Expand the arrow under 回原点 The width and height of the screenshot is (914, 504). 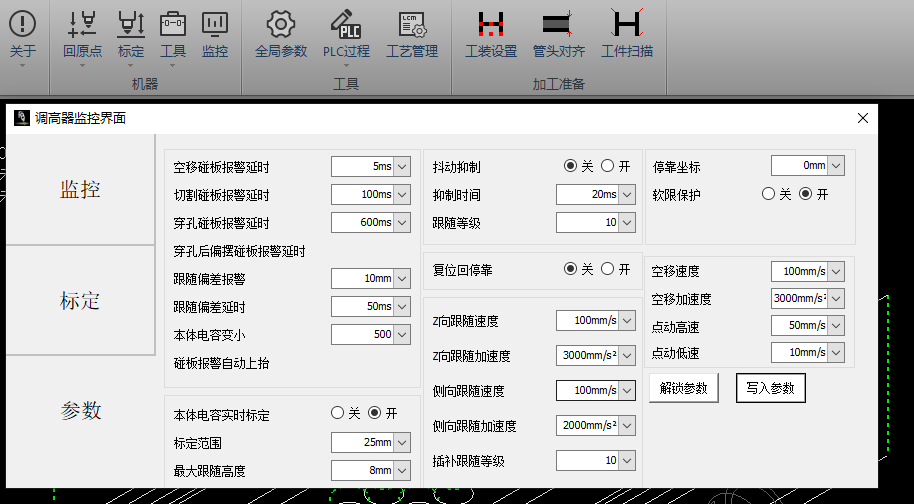point(82,65)
